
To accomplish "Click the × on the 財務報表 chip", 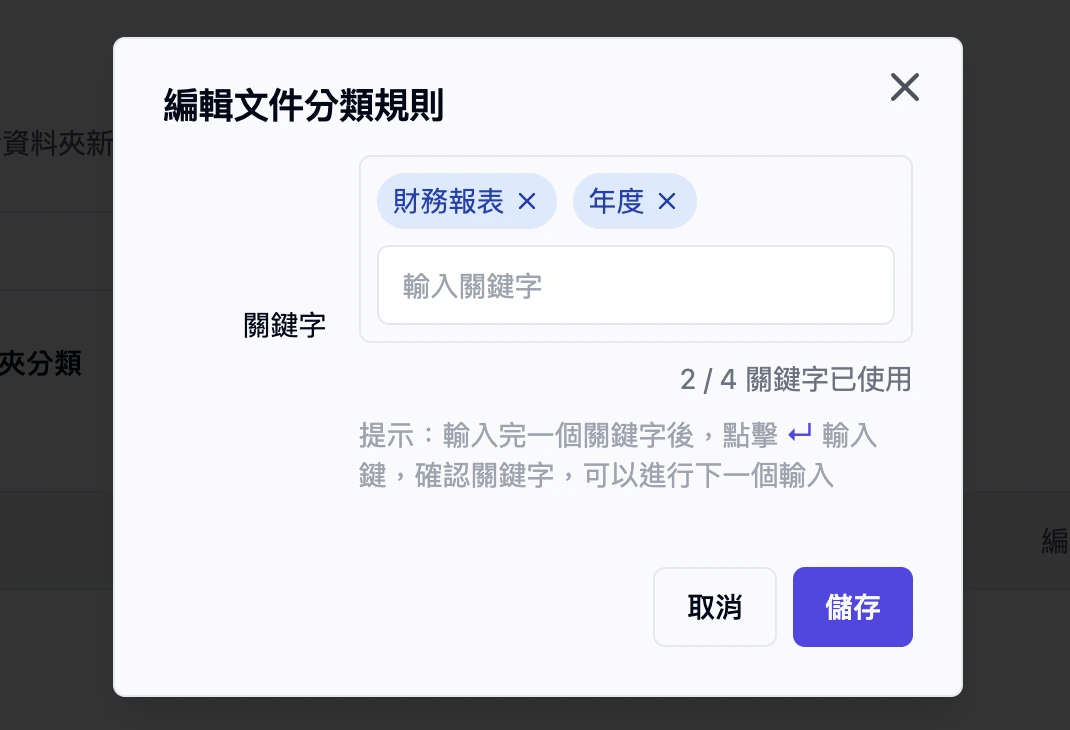I will (527, 201).
